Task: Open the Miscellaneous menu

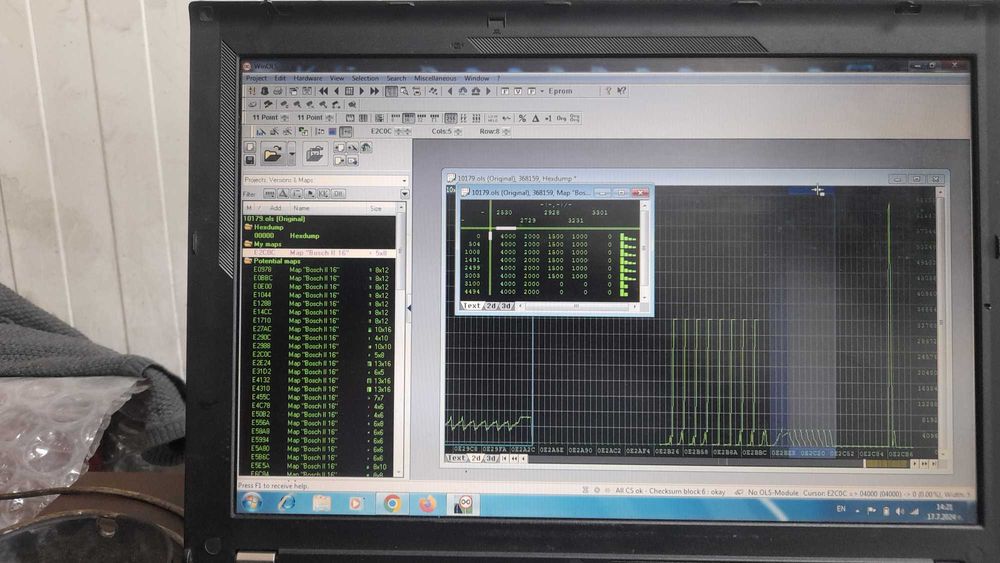Action: coord(435,78)
